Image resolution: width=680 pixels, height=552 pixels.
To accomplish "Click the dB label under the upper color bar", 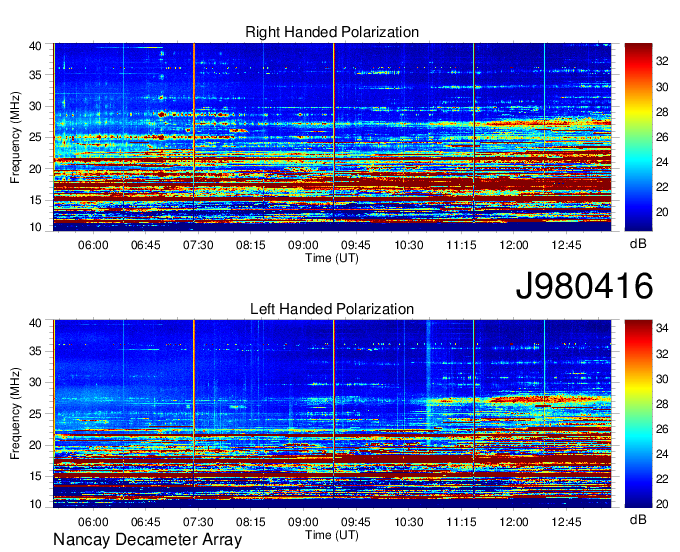I will 638,244.
